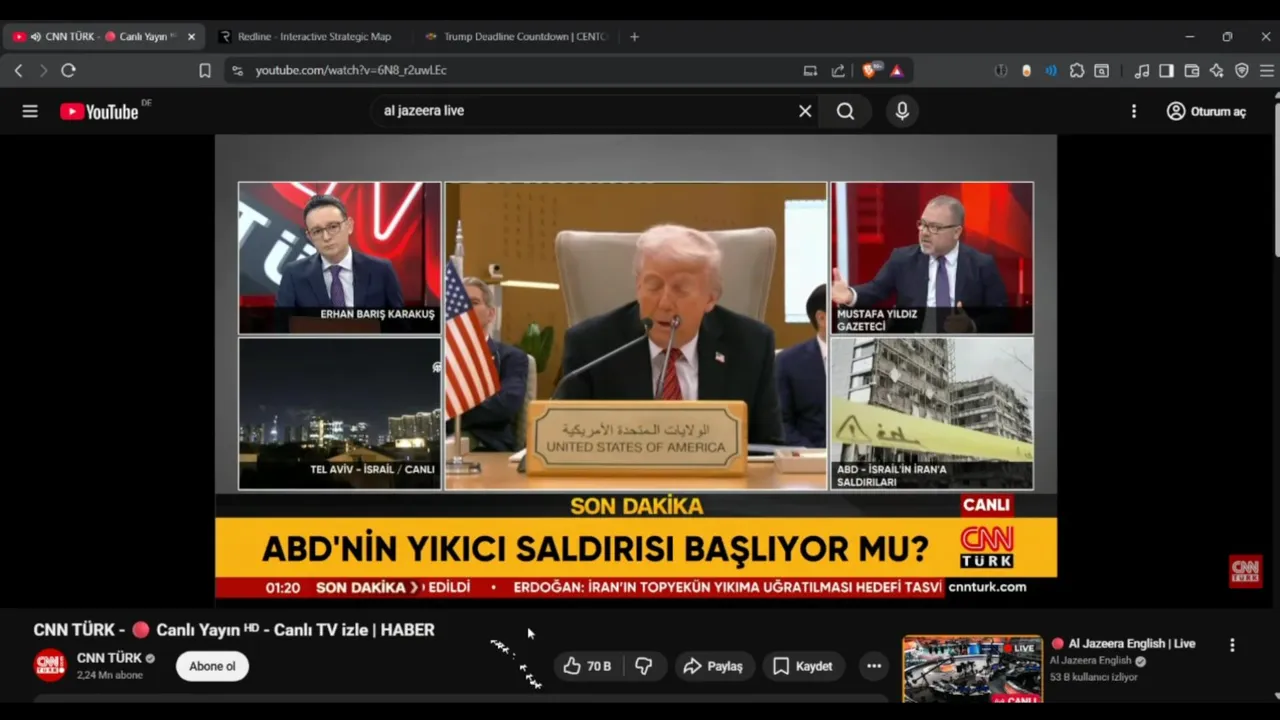Run search with the magnifier button
The height and width of the screenshot is (720, 1280).
click(x=846, y=111)
